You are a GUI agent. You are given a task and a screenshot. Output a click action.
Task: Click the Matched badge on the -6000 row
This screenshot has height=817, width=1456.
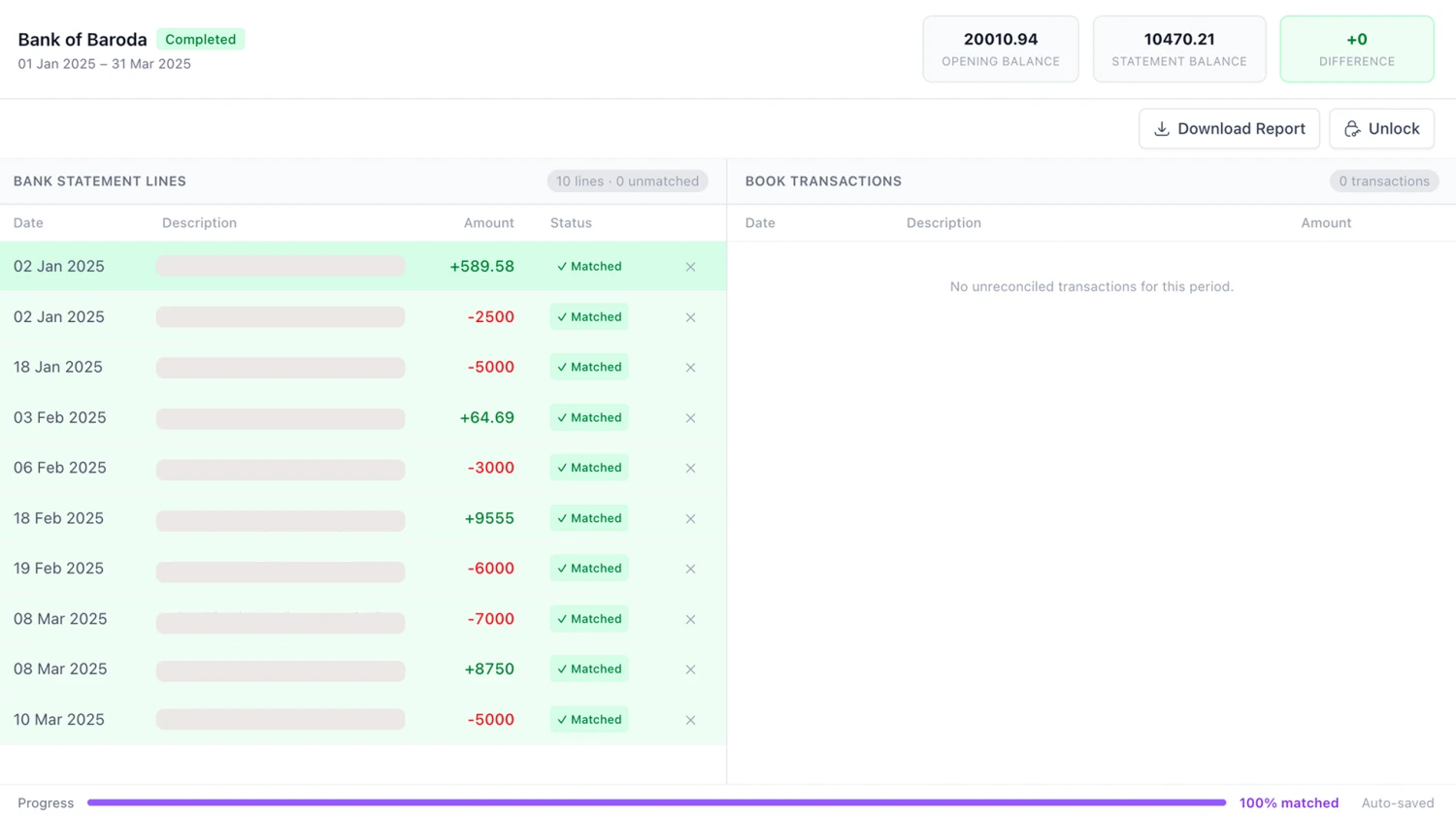pos(589,569)
